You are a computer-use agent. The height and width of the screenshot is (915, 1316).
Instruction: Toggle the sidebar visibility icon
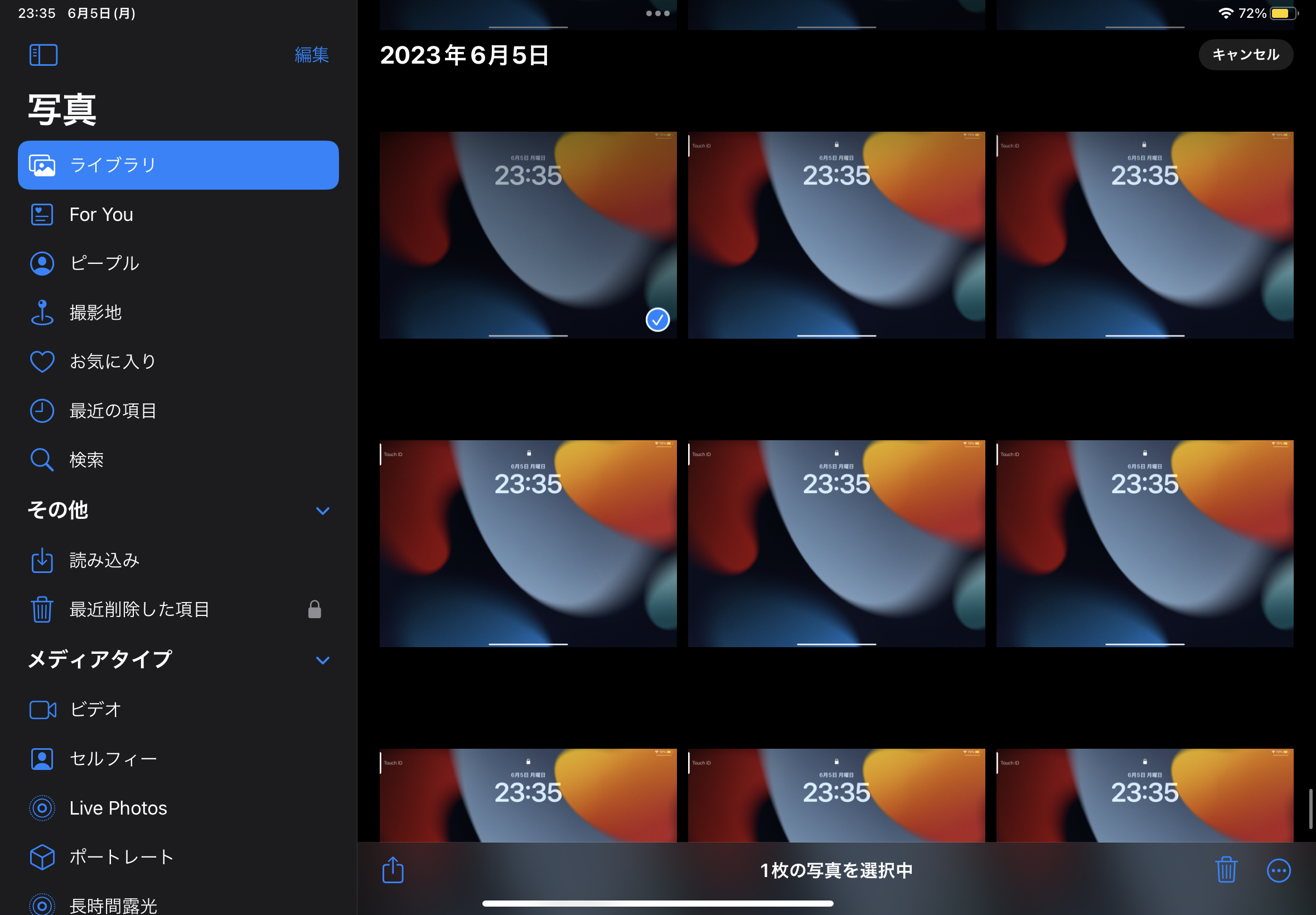click(43, 55)
